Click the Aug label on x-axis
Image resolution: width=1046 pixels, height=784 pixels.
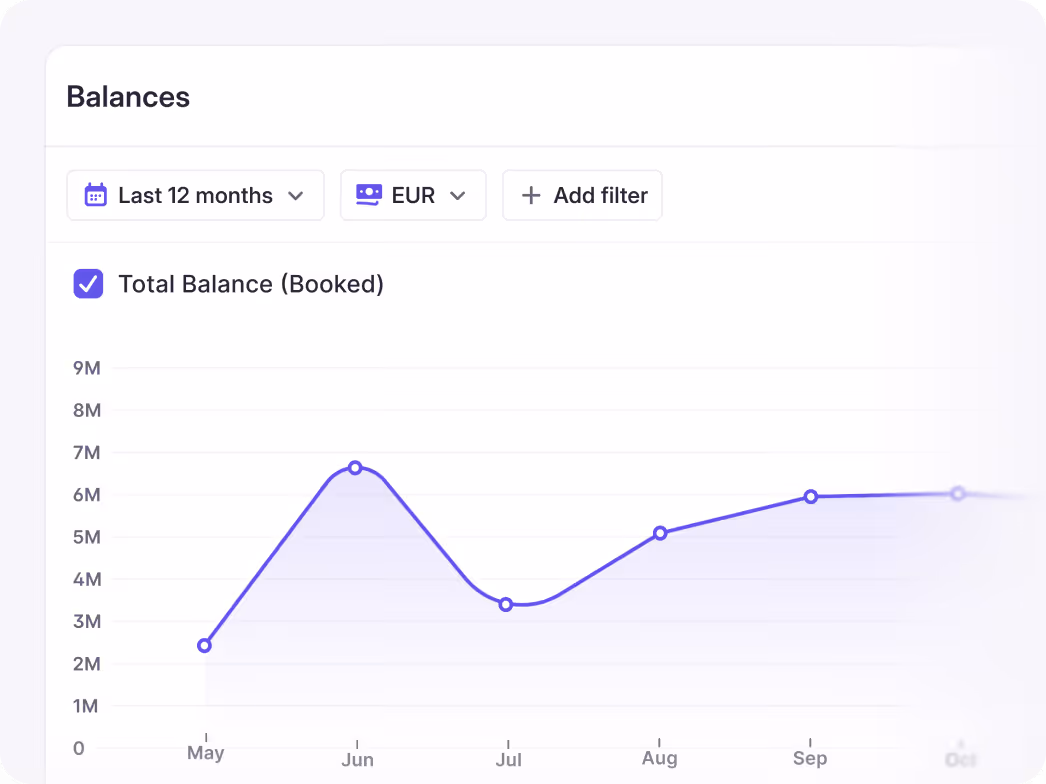(x=660, y=758)
